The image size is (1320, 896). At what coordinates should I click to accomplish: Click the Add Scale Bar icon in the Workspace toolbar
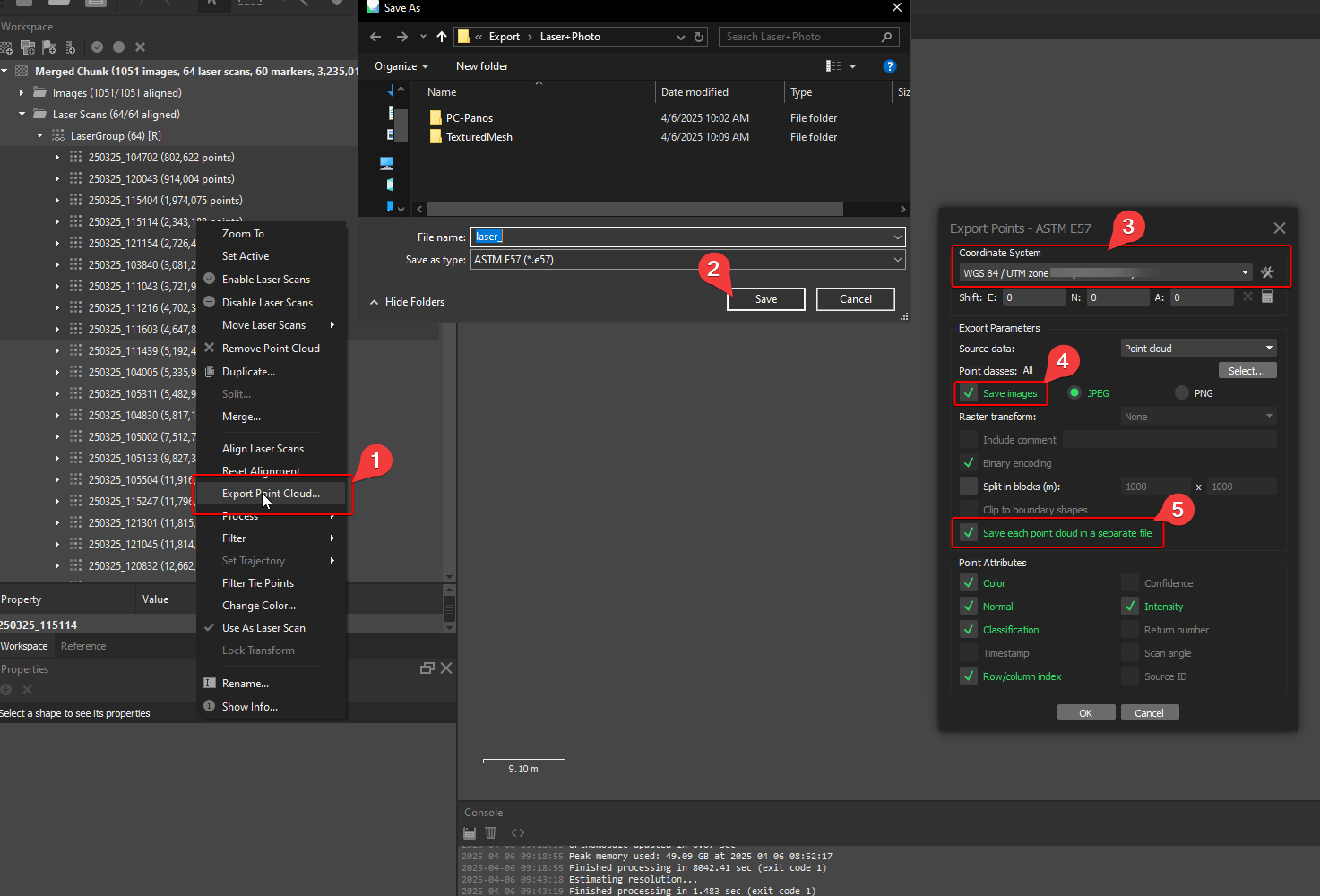[x=71, y=47]
